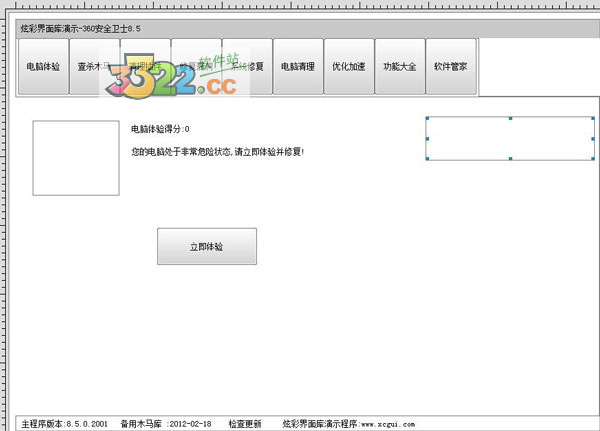Open the 电脑清理 tab button
The height and width of the screenshot is (431, 600).
click(x=298, y=66)
